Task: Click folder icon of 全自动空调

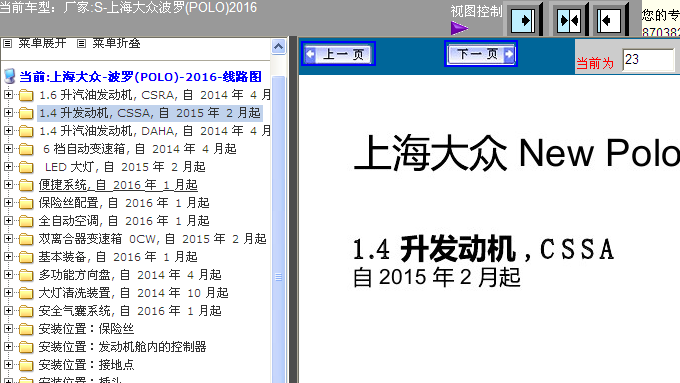Action: 26,221
